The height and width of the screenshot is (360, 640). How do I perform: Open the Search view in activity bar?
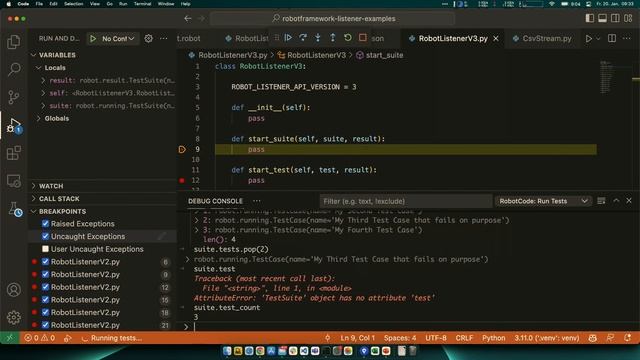pyautogui.click(x=13, y=69)
